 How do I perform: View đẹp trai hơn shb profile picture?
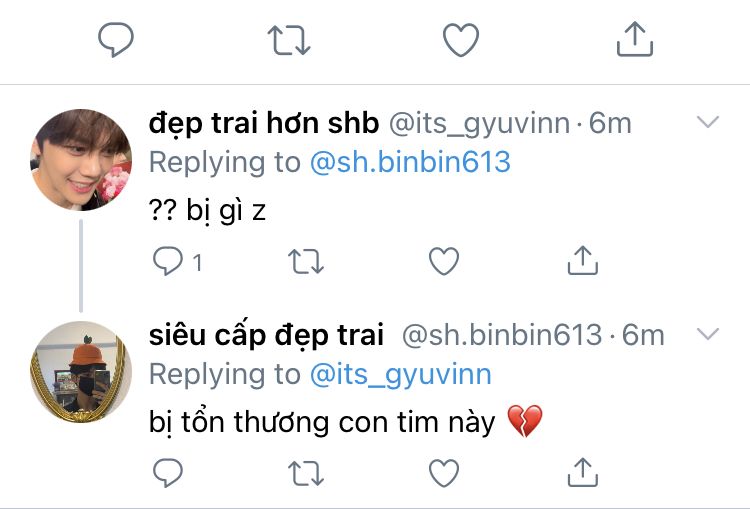81,160
